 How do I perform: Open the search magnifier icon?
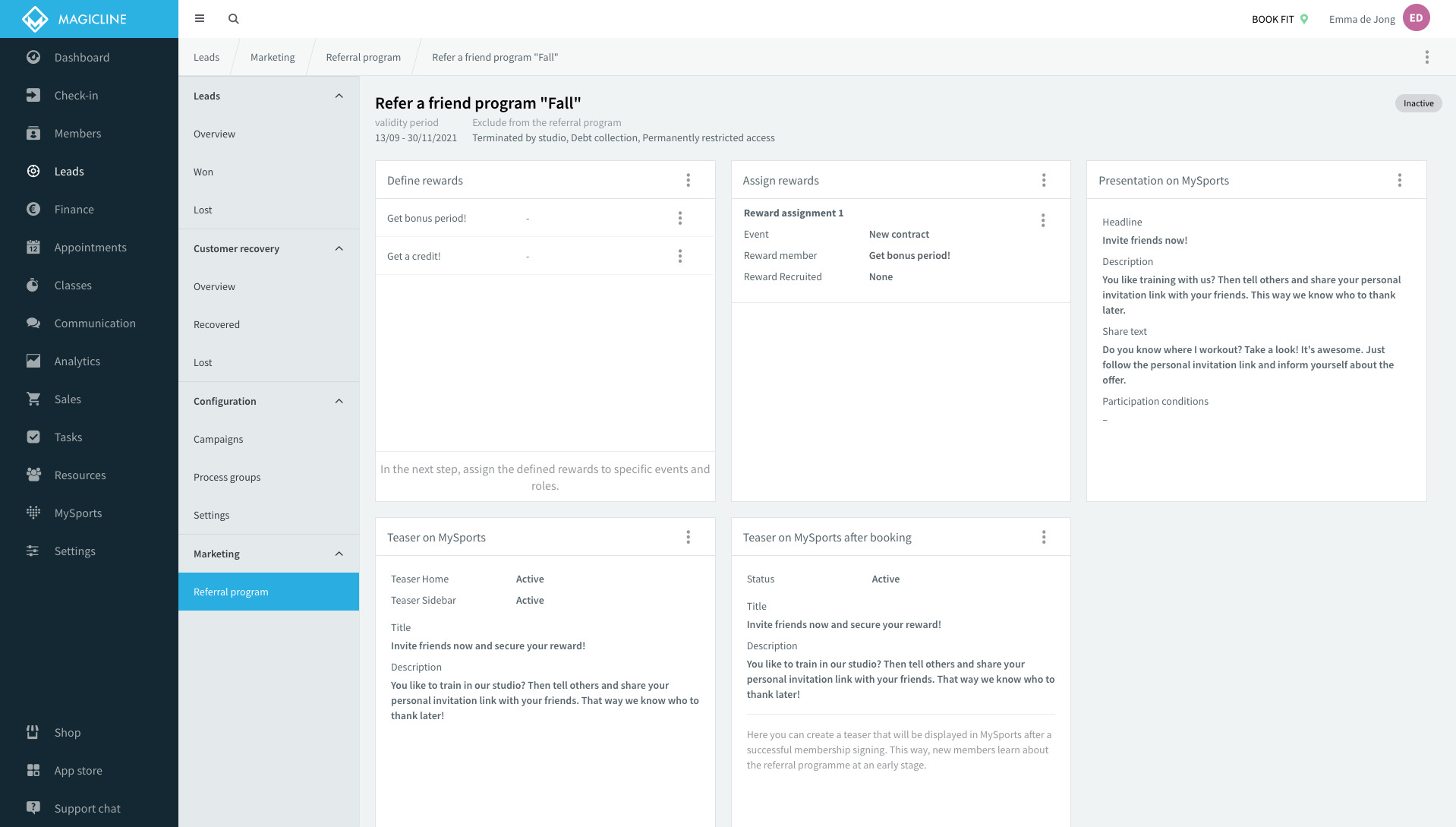[234, 19]
